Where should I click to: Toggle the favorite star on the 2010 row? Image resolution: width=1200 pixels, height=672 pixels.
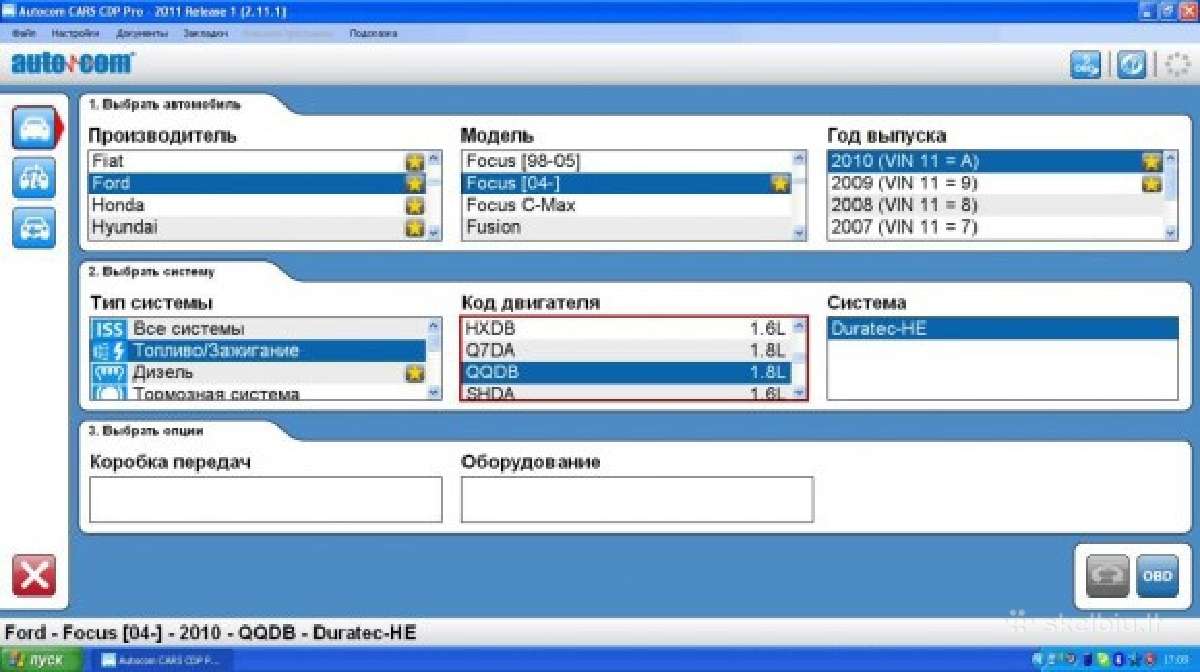[1152, 162]
